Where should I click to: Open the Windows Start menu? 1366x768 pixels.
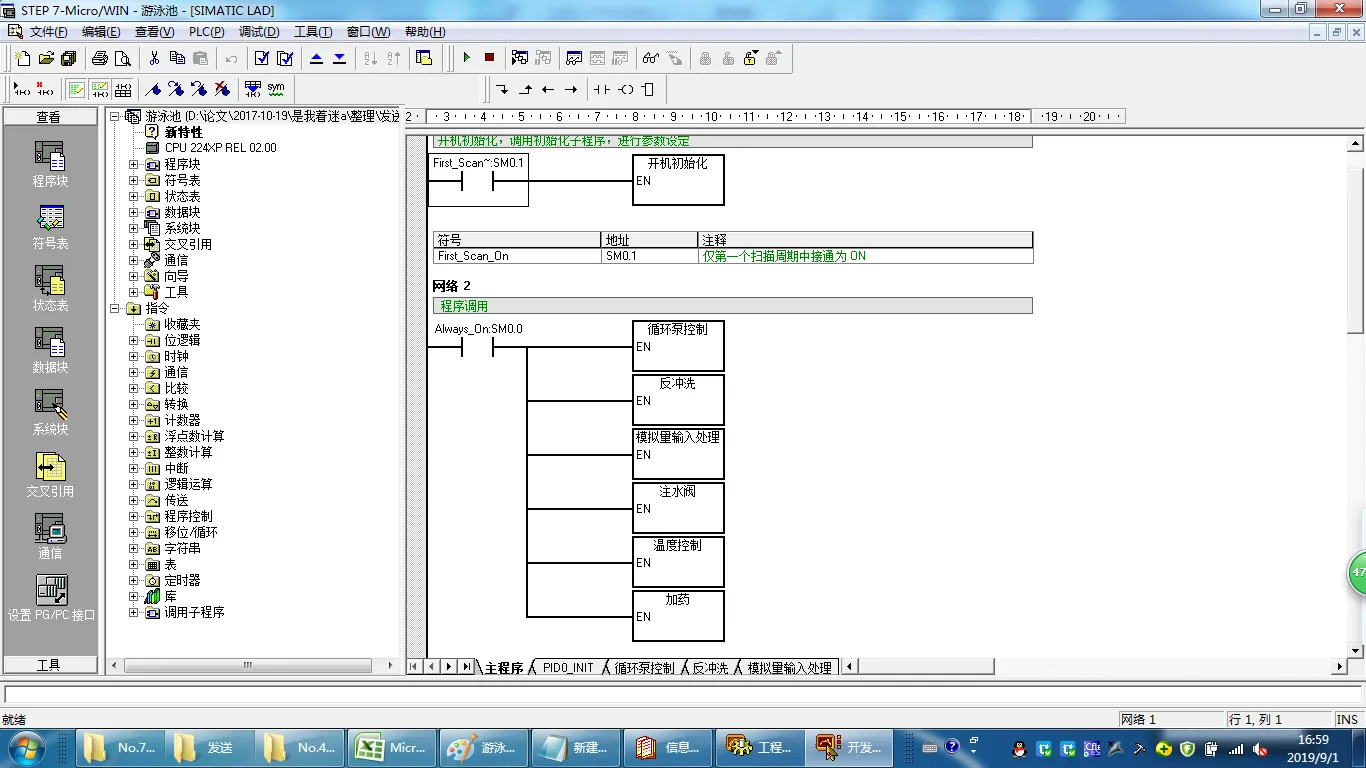point(25,748)
